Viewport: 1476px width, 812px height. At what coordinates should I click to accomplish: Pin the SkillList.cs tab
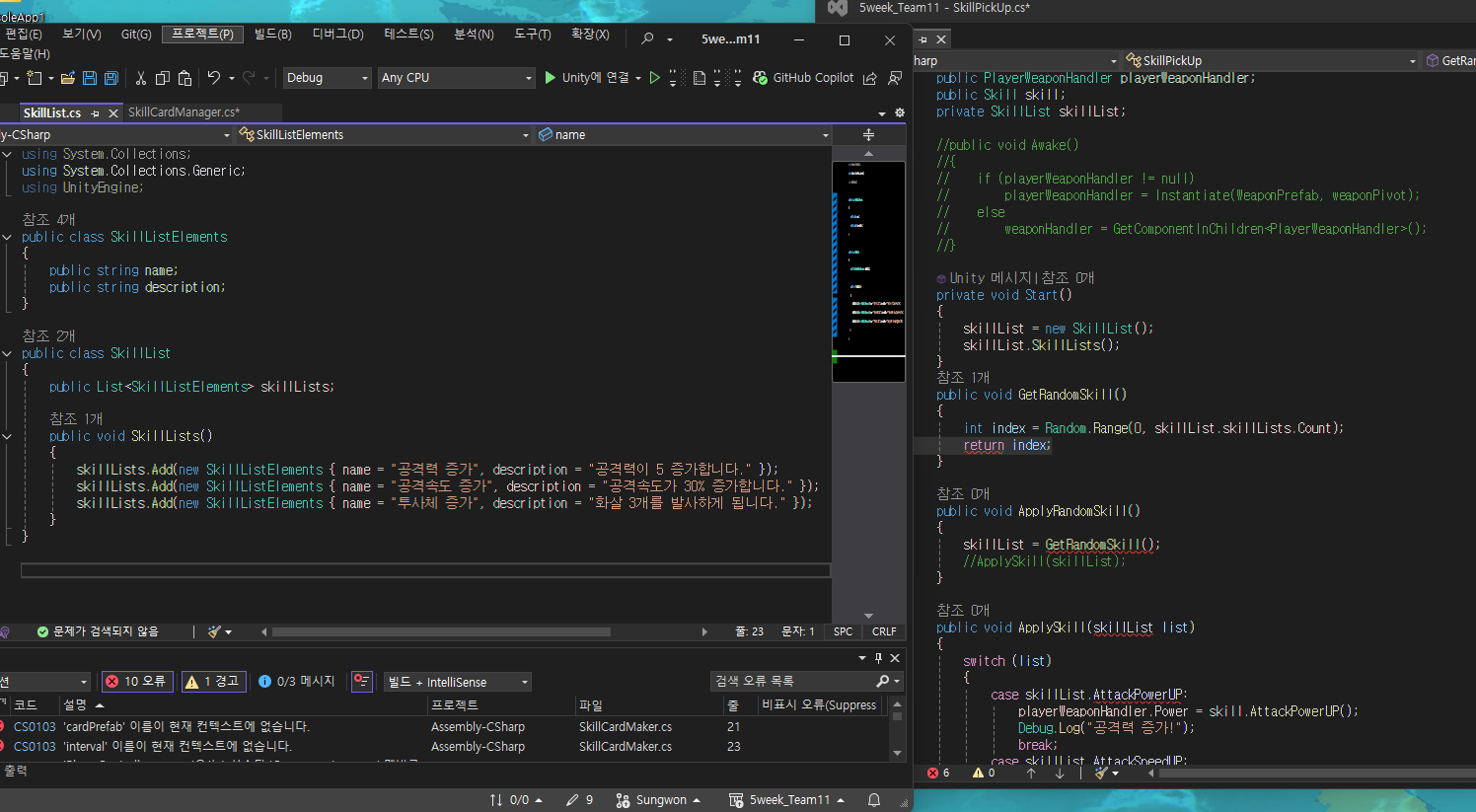point(96,113)
